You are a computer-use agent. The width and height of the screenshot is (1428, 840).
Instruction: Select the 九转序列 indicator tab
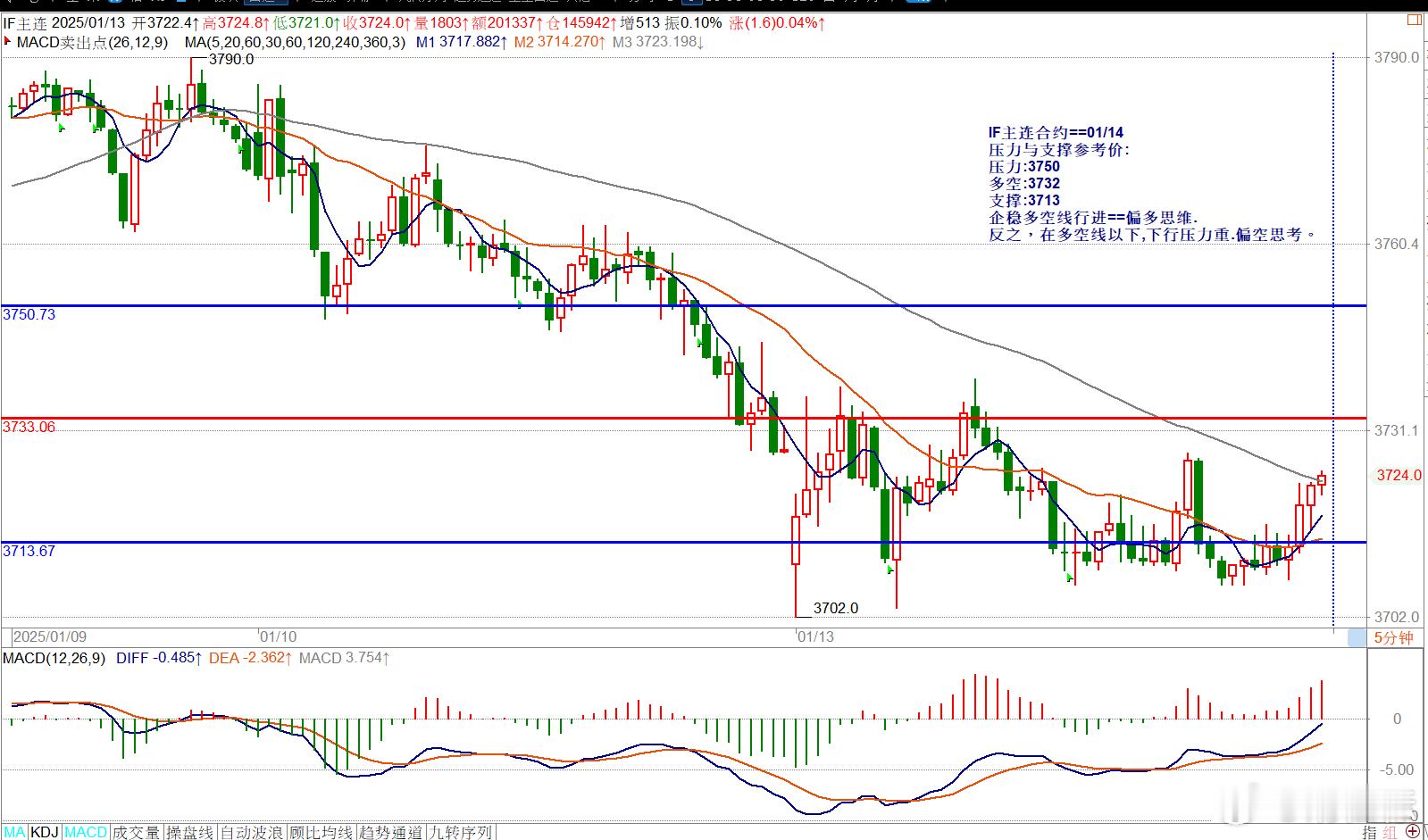click(x=460, y=832)
